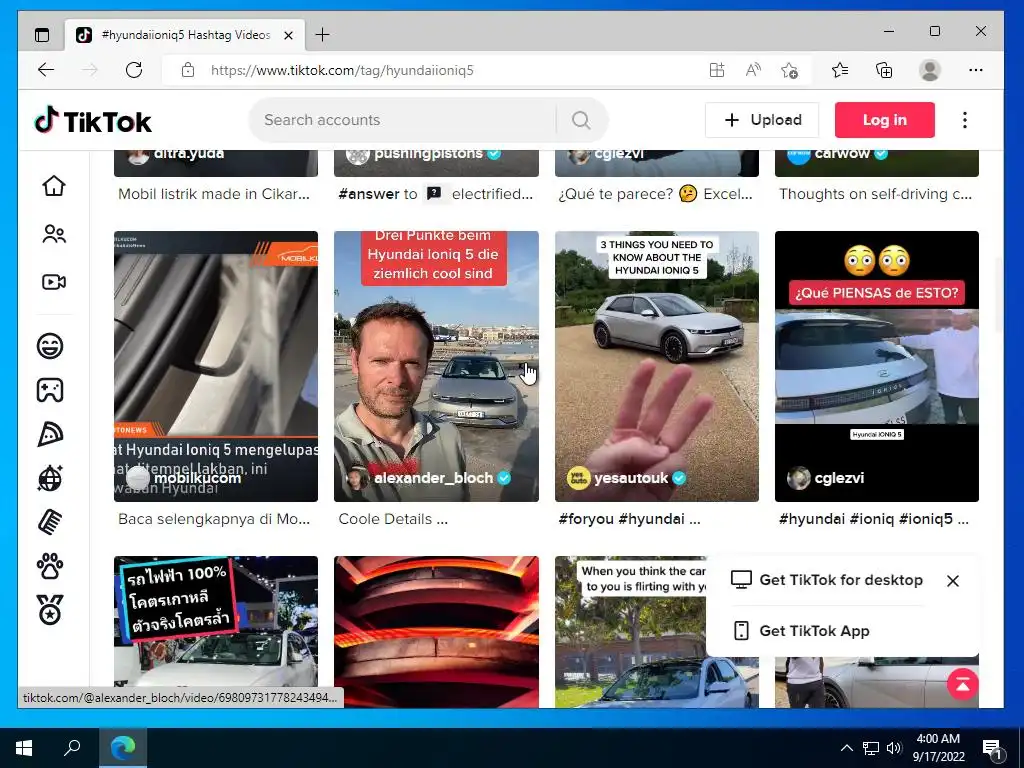This screenshot has width=1024, height=768.
Task: Open the LIVE video camera icon in sidebar
Action: [54, 282]
